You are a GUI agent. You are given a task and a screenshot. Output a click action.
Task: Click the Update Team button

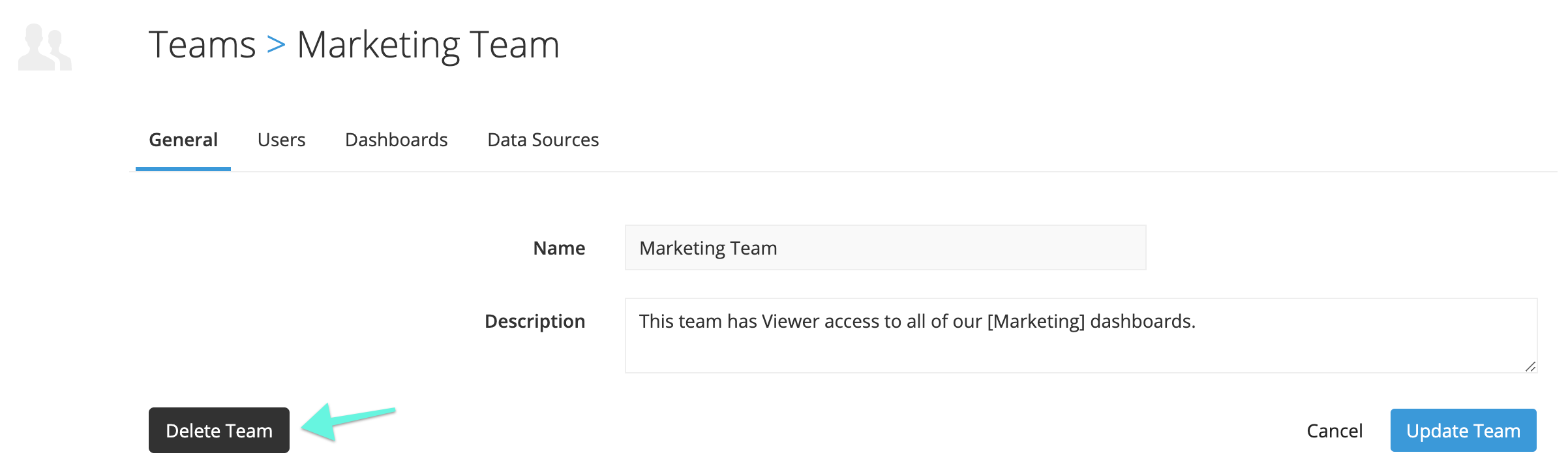click(x=1463, y=430)
